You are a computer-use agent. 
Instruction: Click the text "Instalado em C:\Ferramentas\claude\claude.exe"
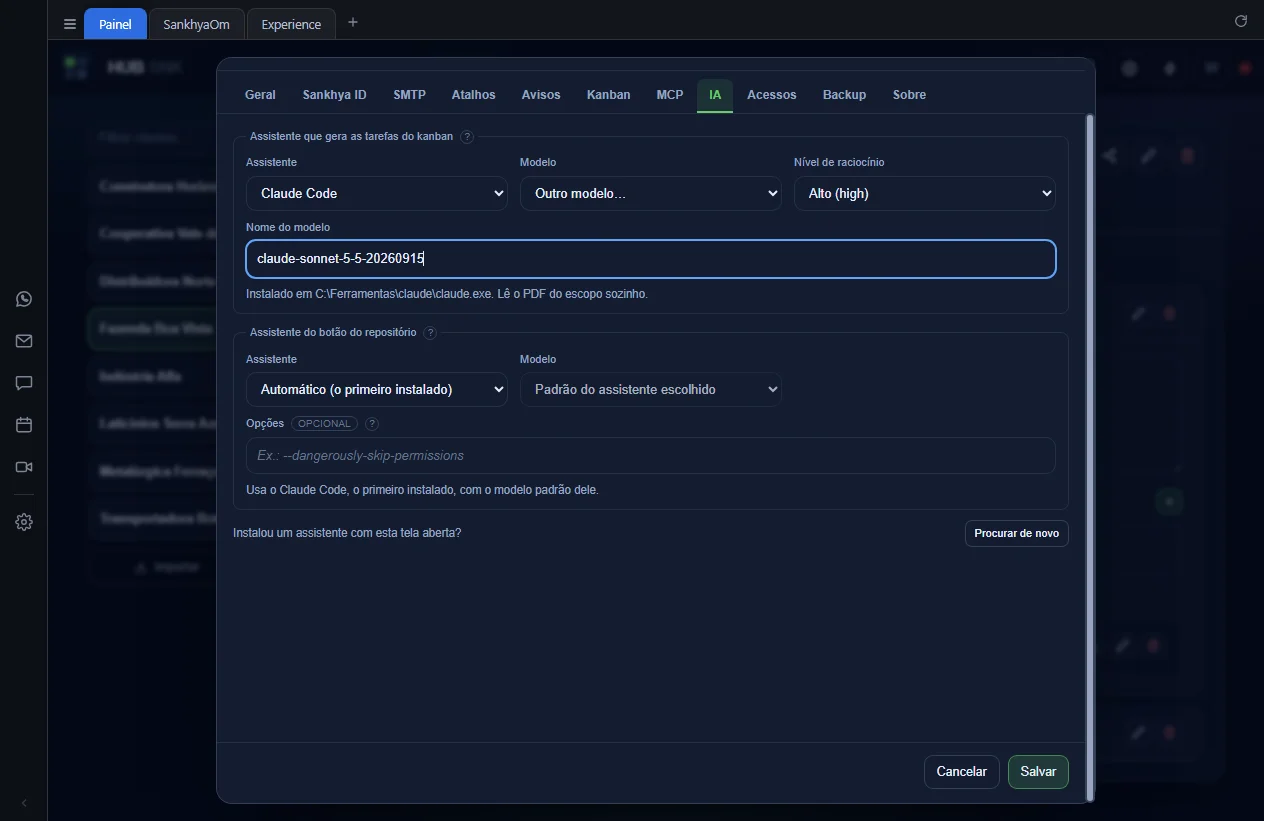tap(368, 294)
